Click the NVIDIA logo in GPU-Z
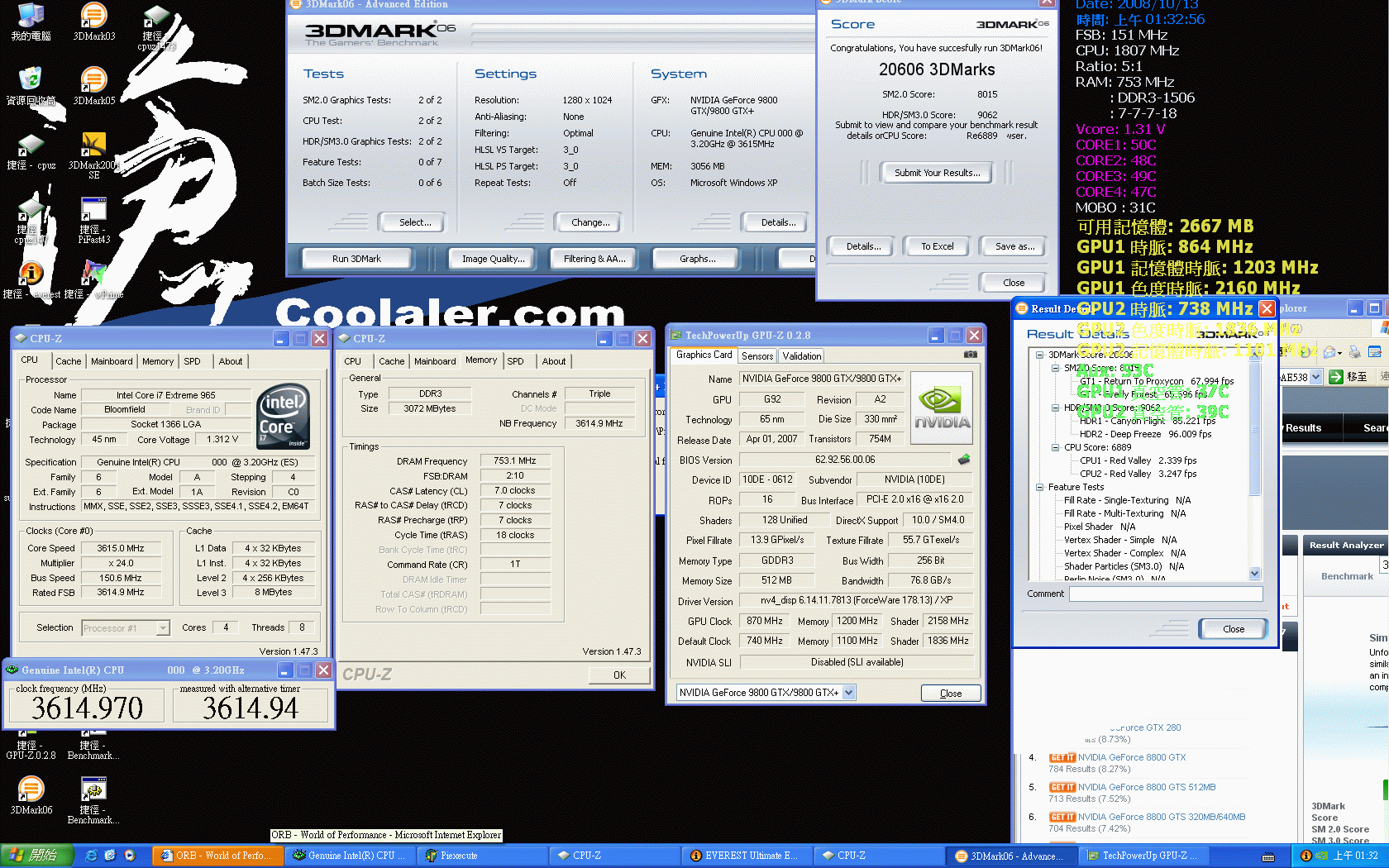Viewport: 1389px width, 868px height. pyautogui.click(x=942, y=407)
